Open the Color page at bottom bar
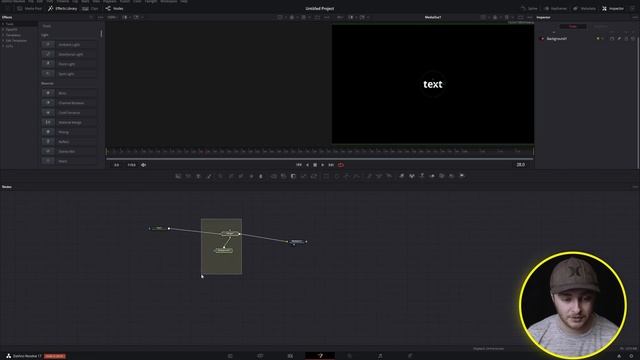640x360 pixels. coord(350,356)
